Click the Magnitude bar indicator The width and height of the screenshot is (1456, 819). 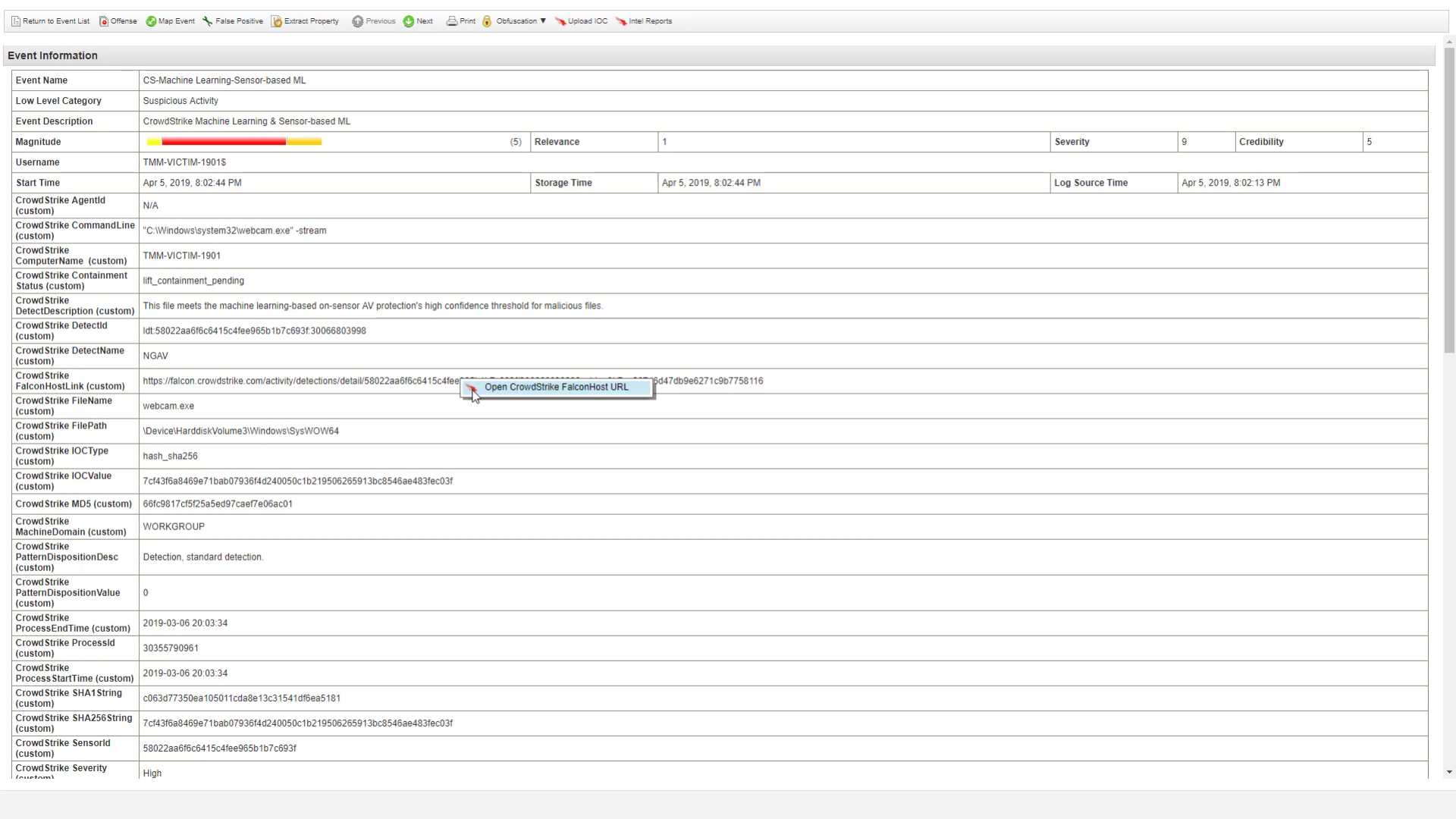[x=234, y=142]
